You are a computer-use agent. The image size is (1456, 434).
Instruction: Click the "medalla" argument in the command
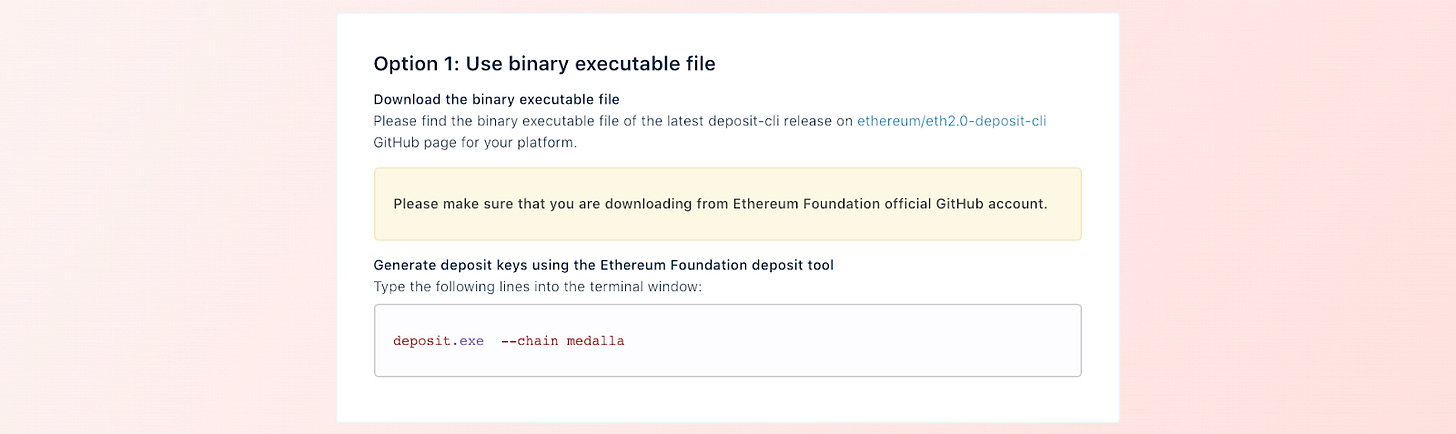tap(595, 341)
